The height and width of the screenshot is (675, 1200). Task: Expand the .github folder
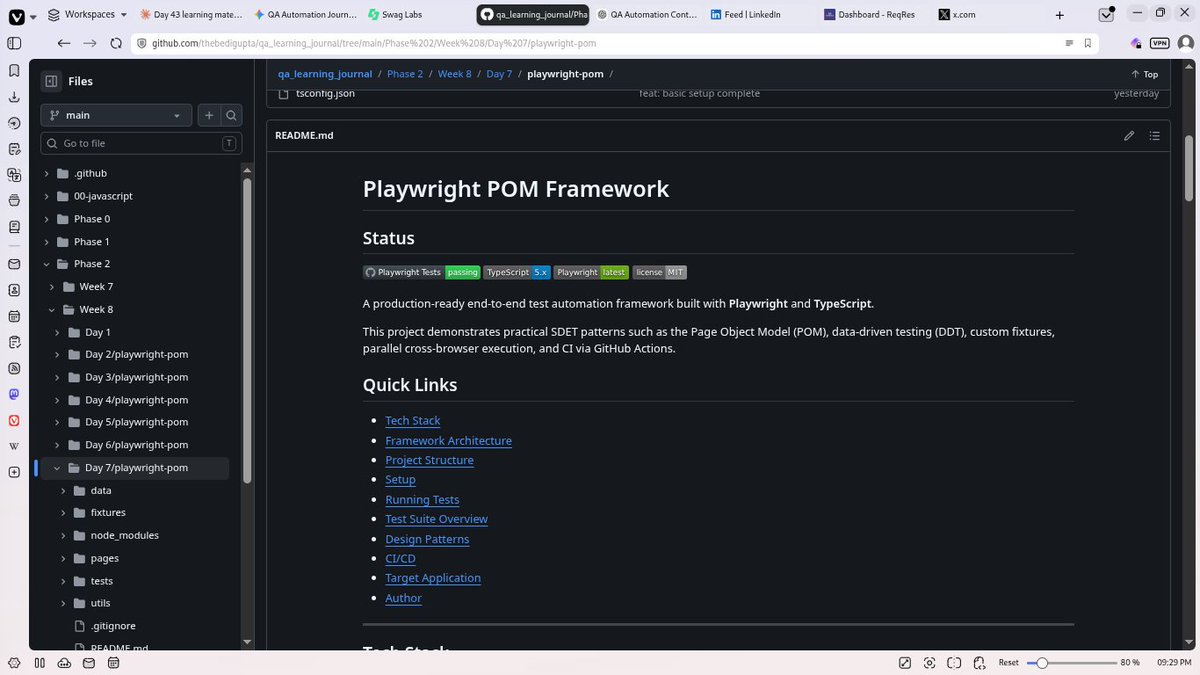coord(47,173)
